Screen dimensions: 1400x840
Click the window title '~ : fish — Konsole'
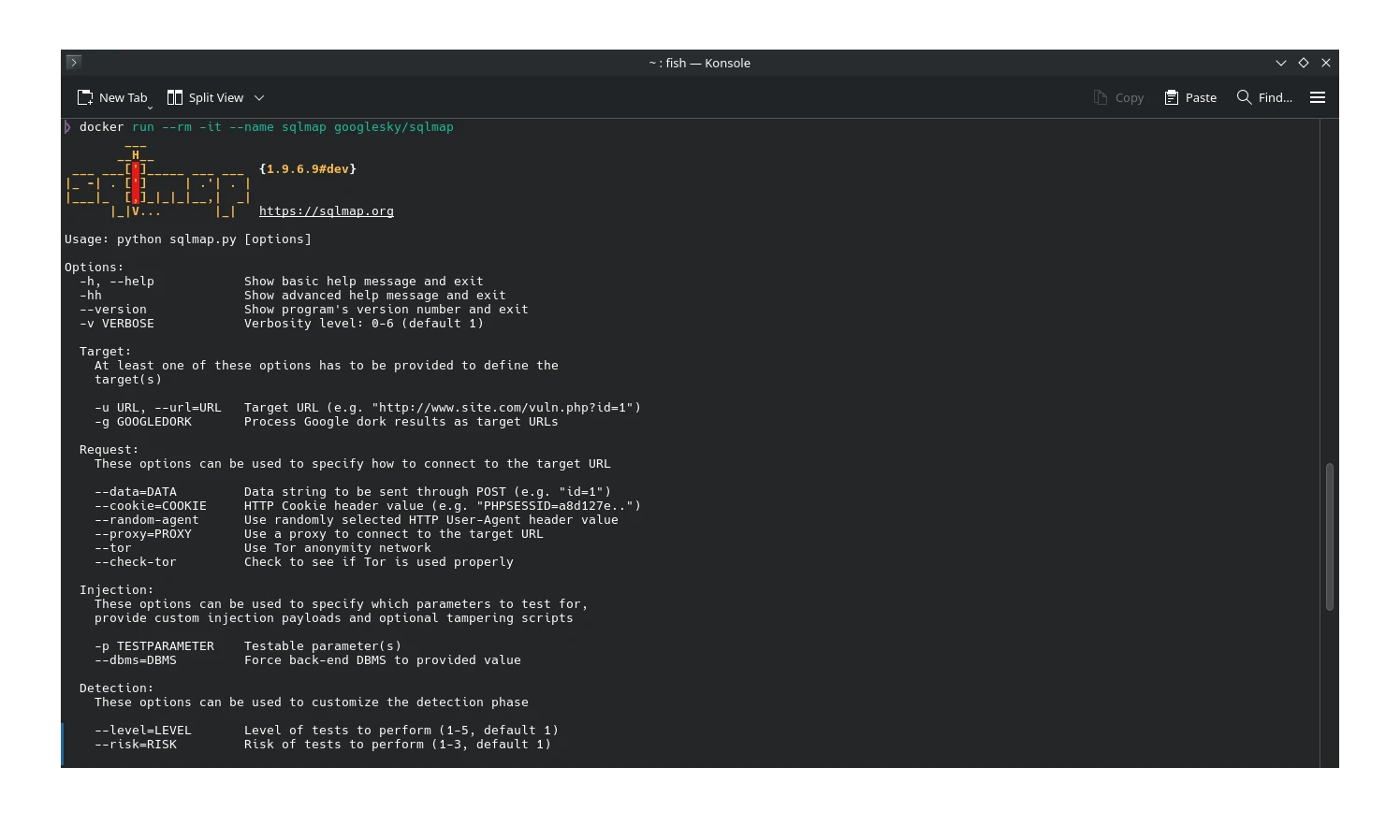point(700,63)
